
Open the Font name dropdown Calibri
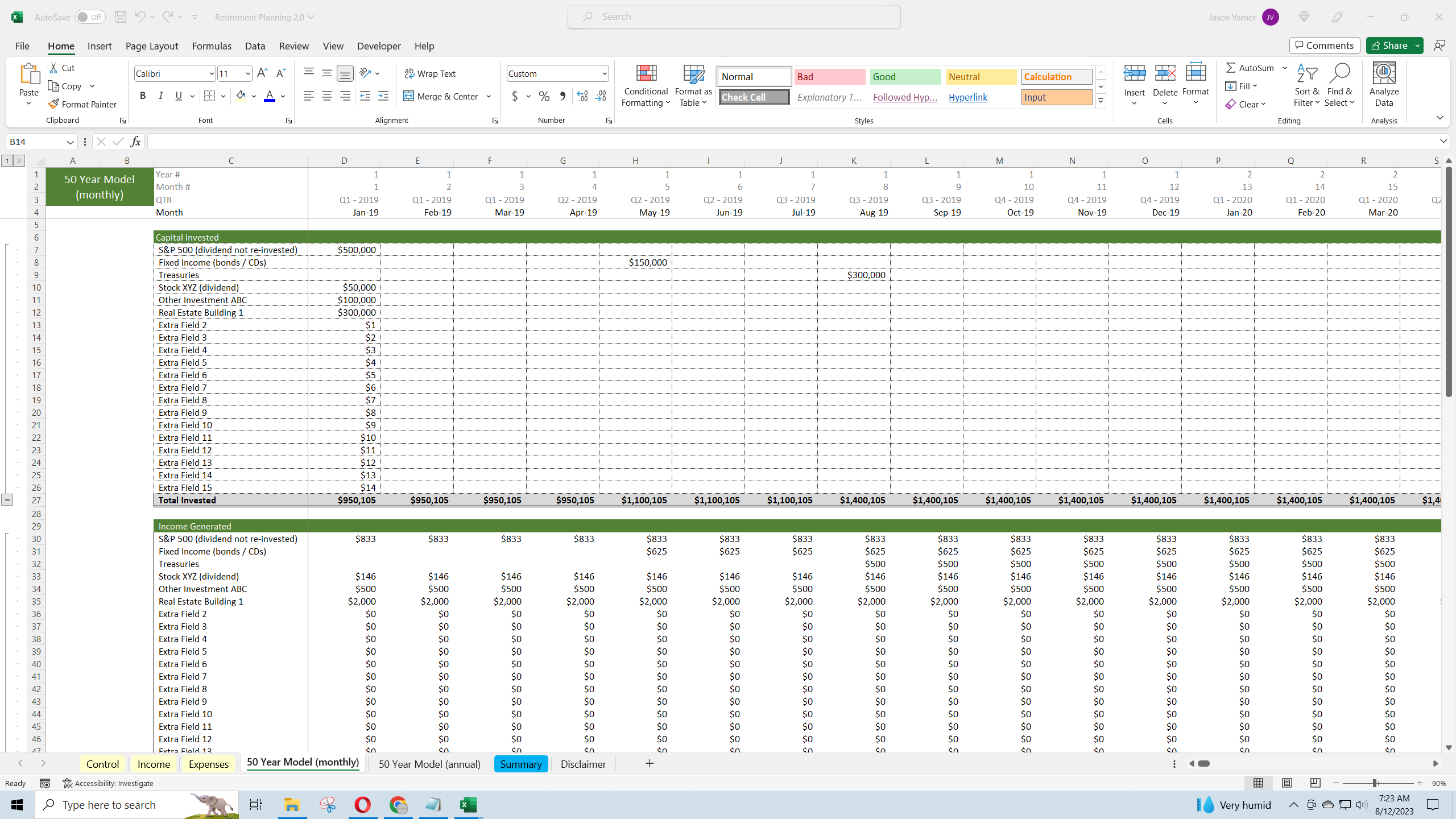click(x=211, y=73)
